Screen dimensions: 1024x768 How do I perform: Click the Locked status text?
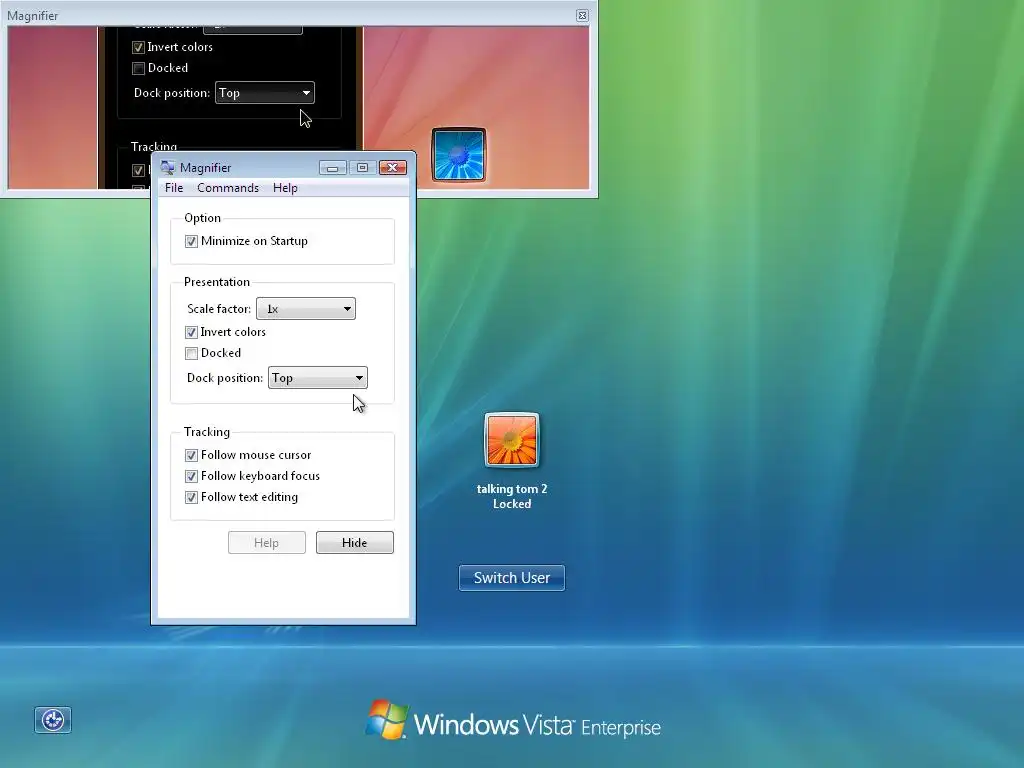pos(512,504)
